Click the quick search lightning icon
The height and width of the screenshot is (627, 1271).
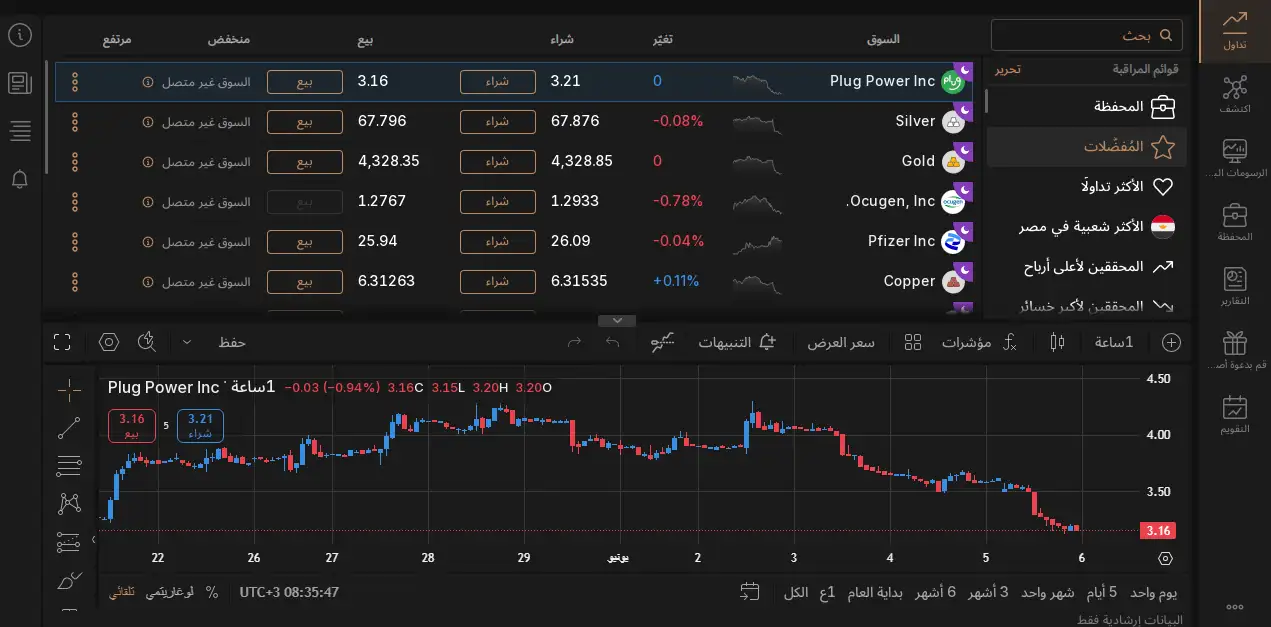point(147,342)
